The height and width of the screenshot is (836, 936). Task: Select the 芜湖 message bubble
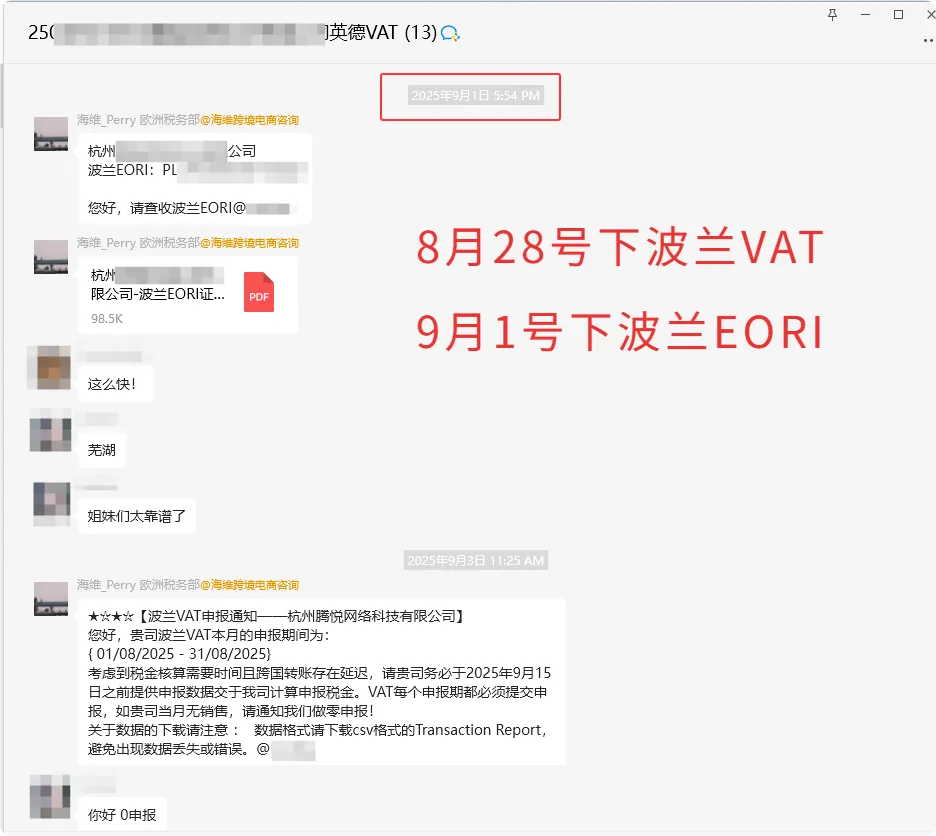pos(102,450)
